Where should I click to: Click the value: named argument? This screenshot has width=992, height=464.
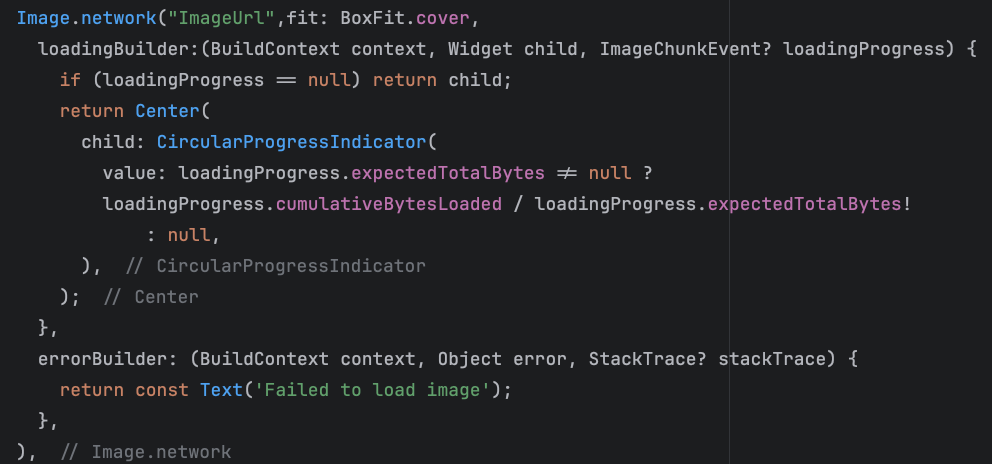click(x=135, y=173)
